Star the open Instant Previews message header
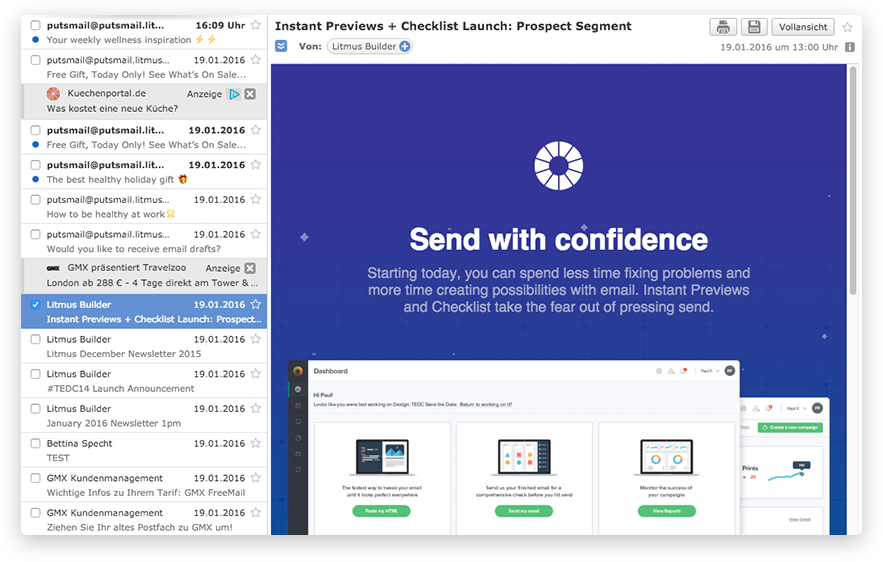 click(x=848, y=27)
